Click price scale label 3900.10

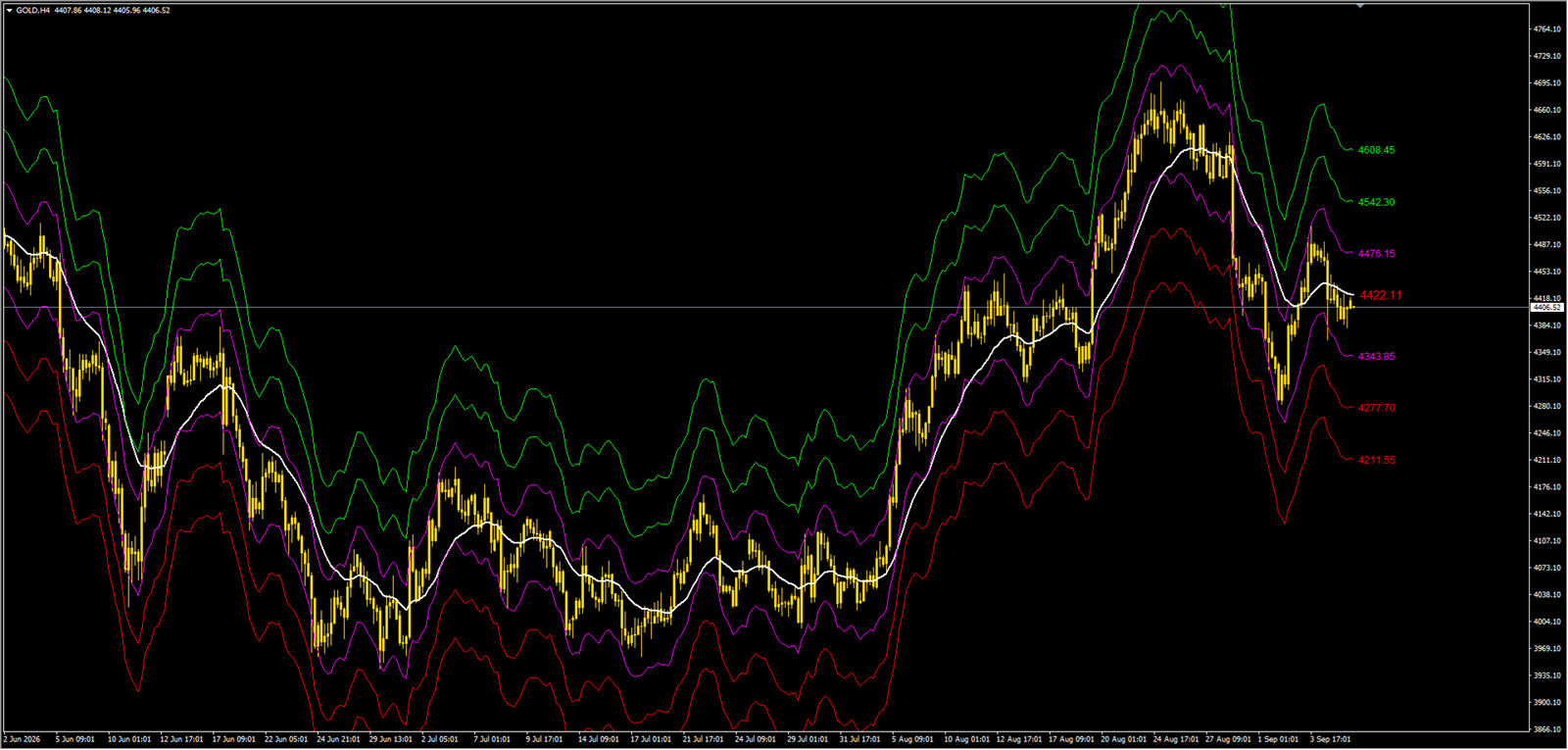click(1547, 703)
